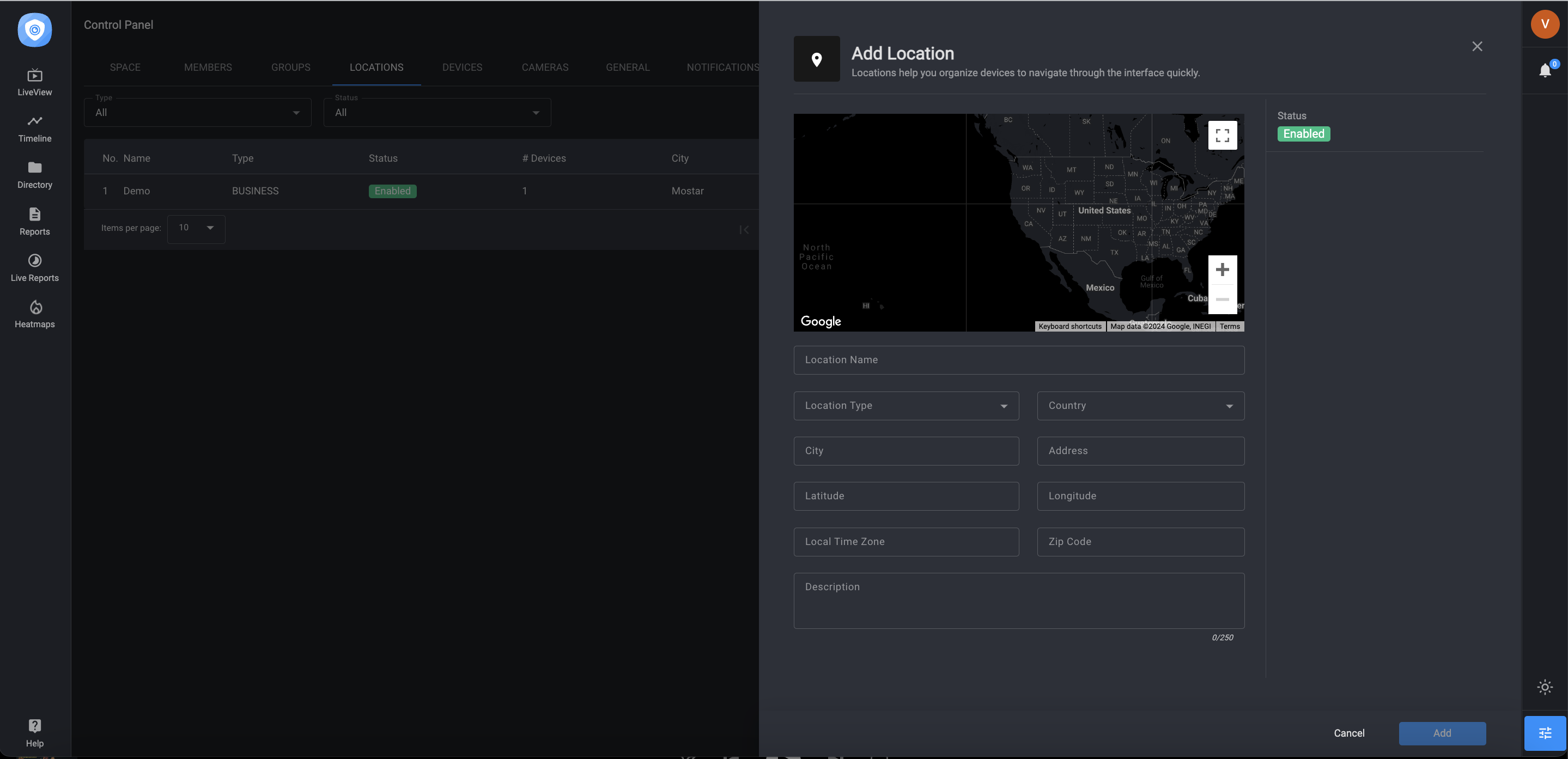Screen dimensions: 1568x759
Task: Focus the City input field
Action: tap(905, 451)
